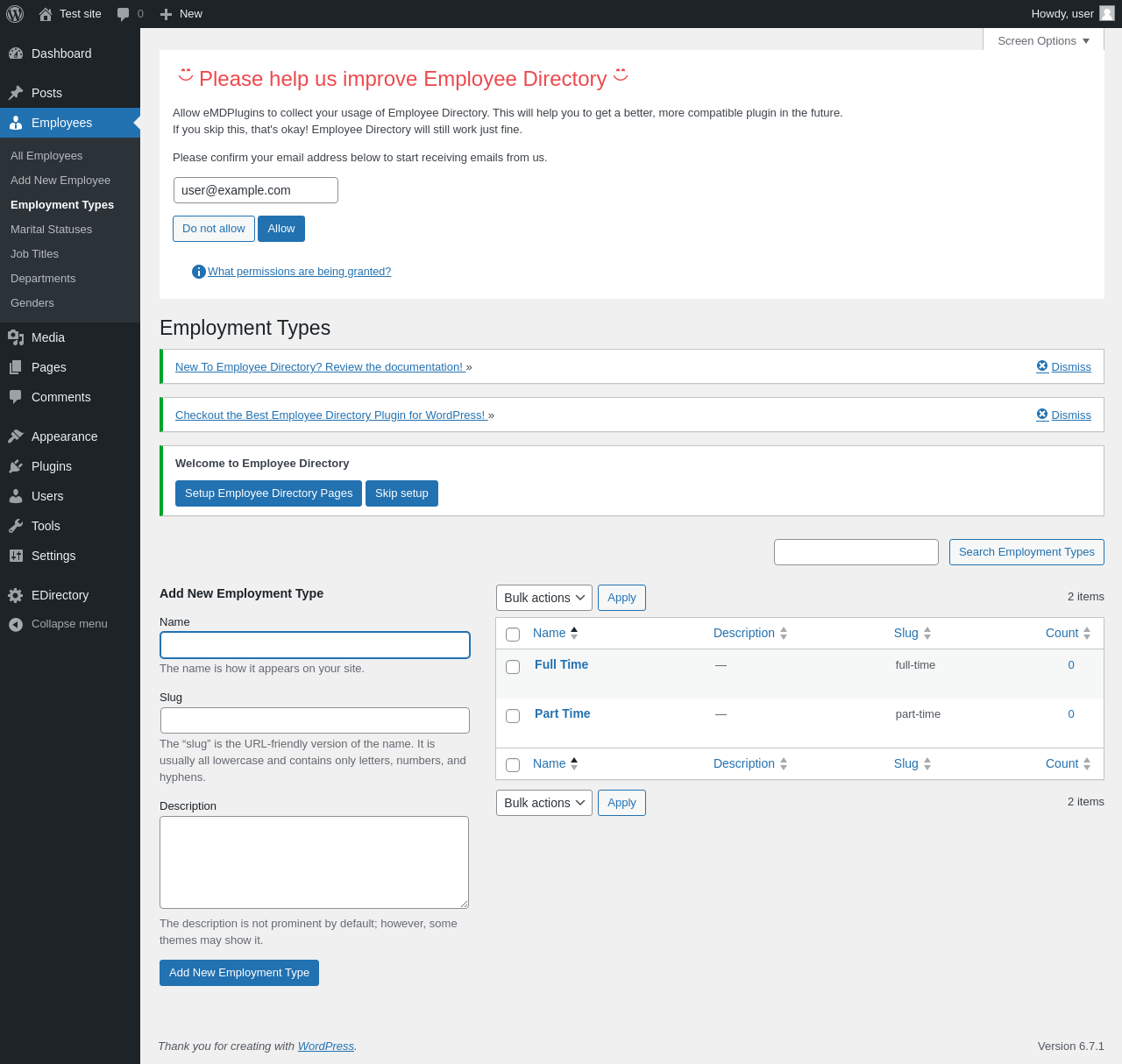
Task: Open the Plugins plug icon
Action: 16,466
